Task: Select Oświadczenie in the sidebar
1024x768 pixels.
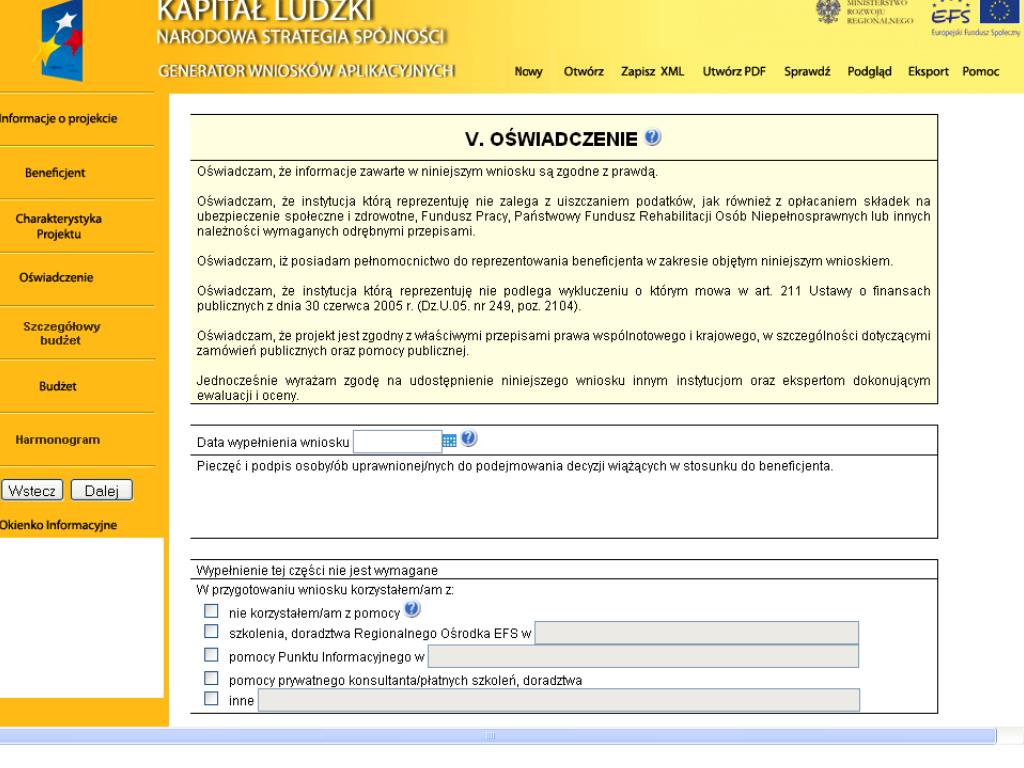Action: 56,278
